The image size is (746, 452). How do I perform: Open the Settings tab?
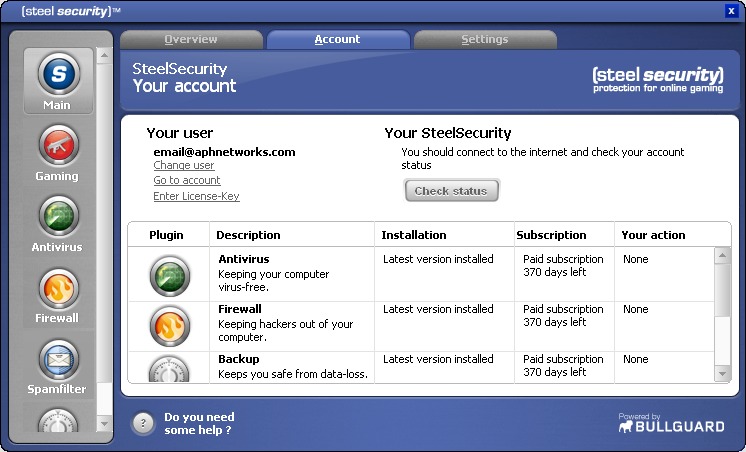point(485,40)
